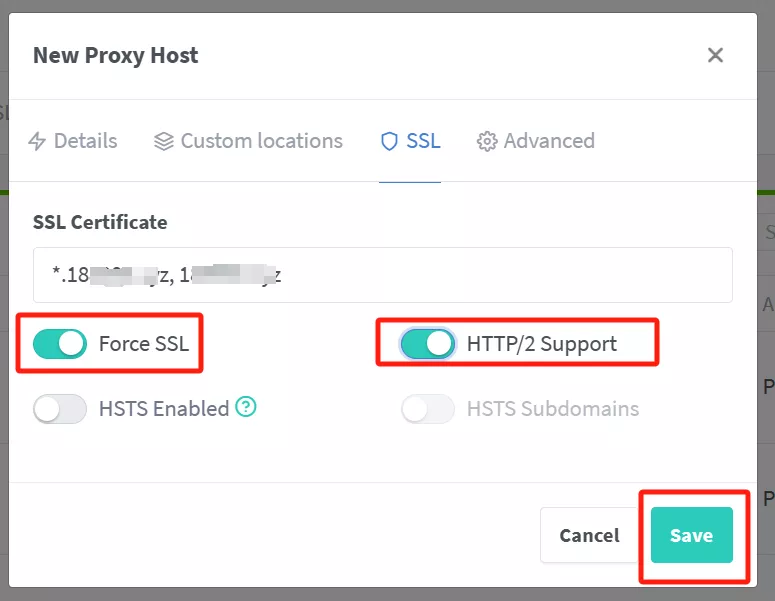Screen dimensions: 775x601
Task: Click the shield icon on the SSL tab
Action: [x=389, y=141]
